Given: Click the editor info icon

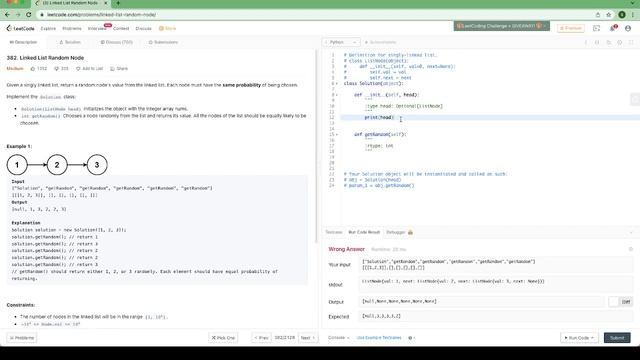Looking at the screenshot, I should click(x=586, y=42).
